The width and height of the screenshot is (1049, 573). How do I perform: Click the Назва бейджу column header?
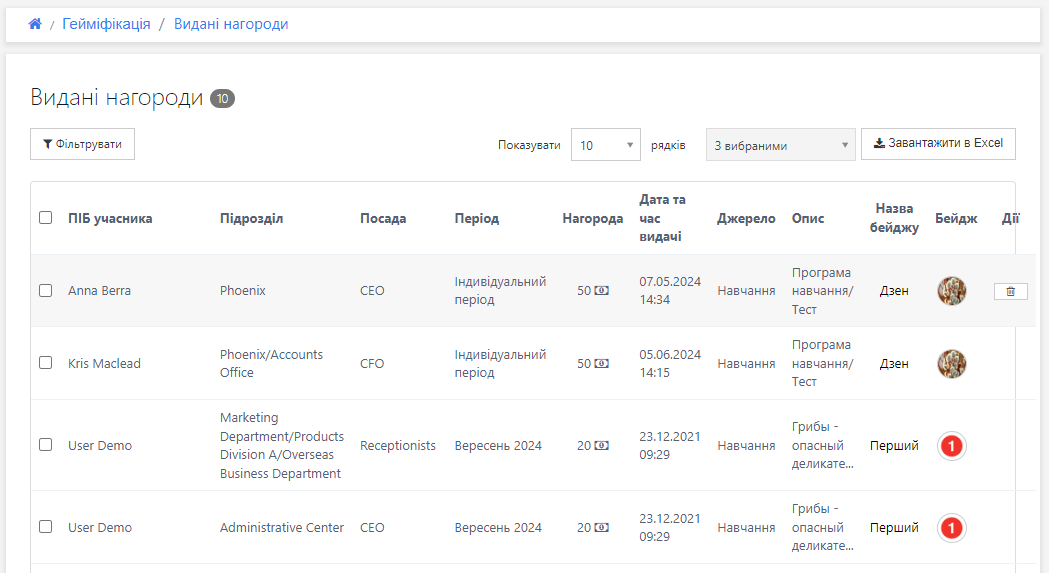894,218
